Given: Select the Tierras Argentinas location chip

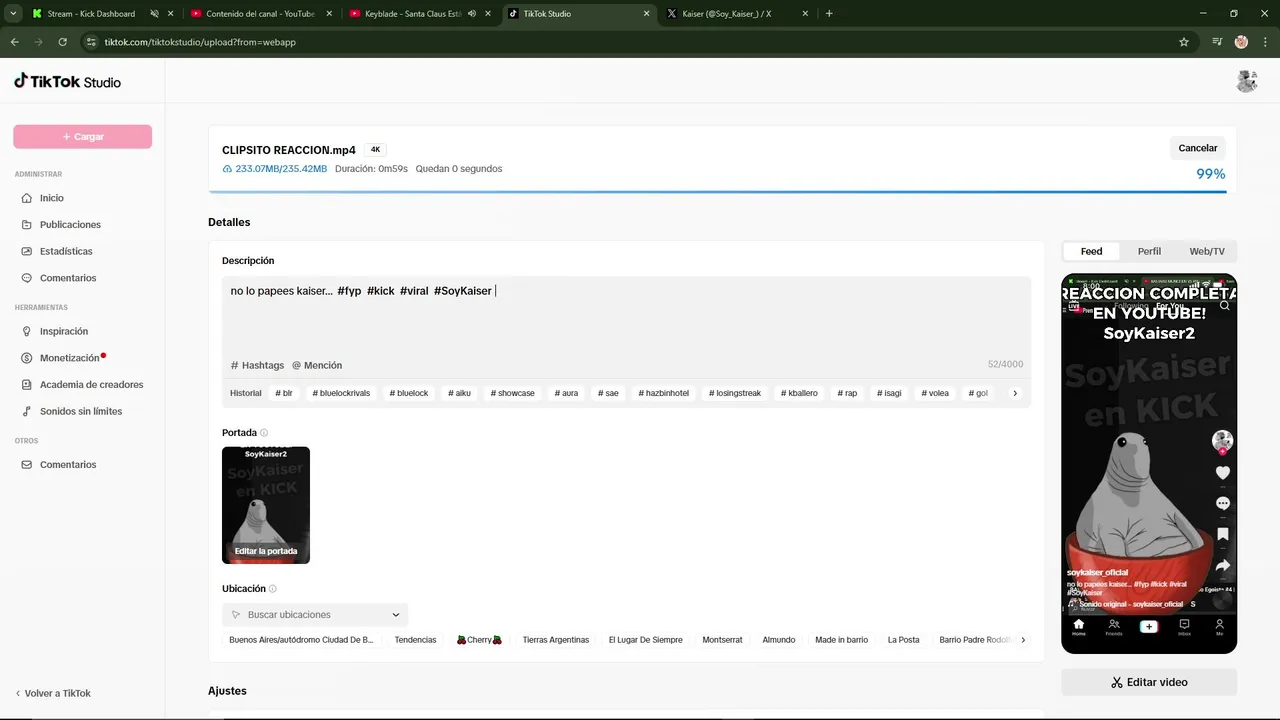Looking at the screenshot, I should pyautogui.click(x=556, y=640).
